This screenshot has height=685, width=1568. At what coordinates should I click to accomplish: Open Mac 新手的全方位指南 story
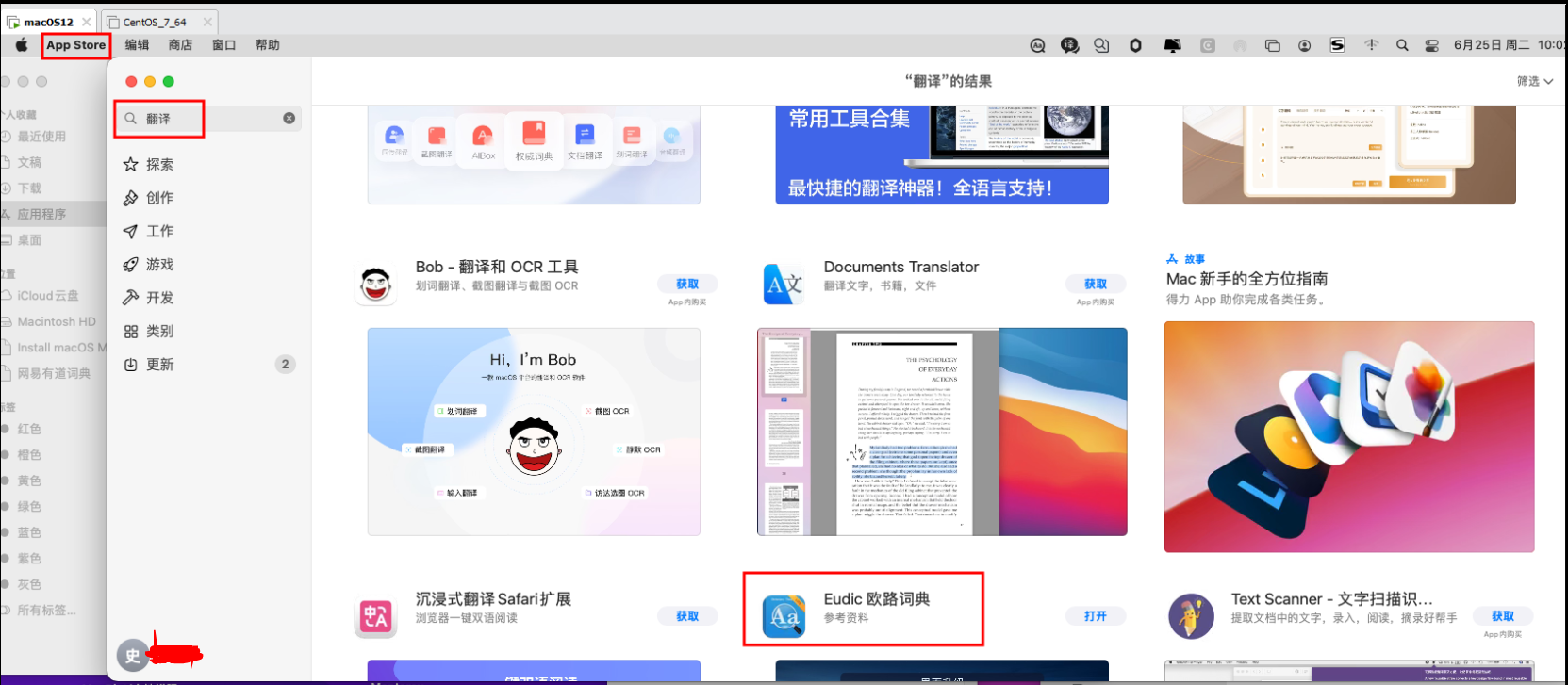point(1246,279)
